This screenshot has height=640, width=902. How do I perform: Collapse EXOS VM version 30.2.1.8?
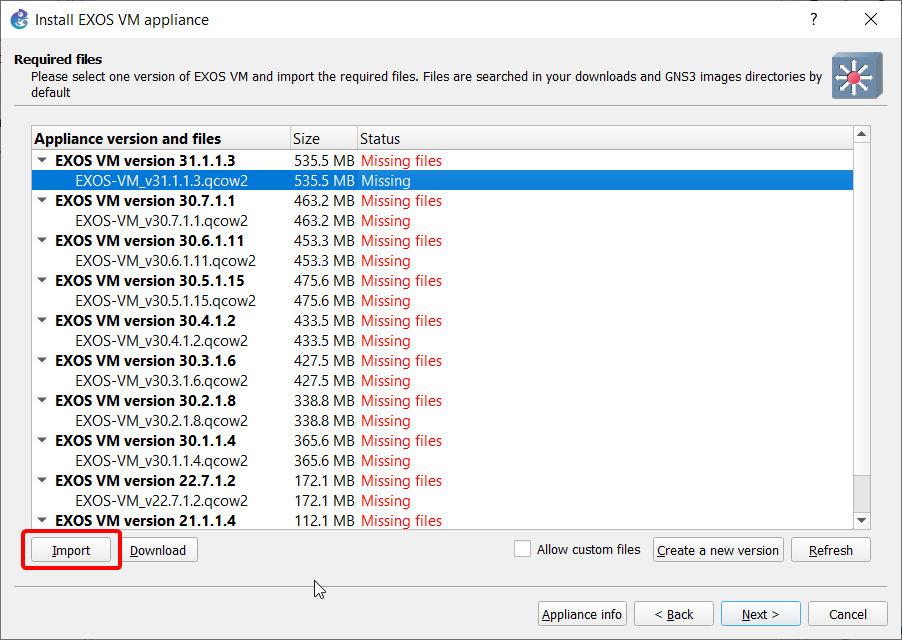coord(42,400)
